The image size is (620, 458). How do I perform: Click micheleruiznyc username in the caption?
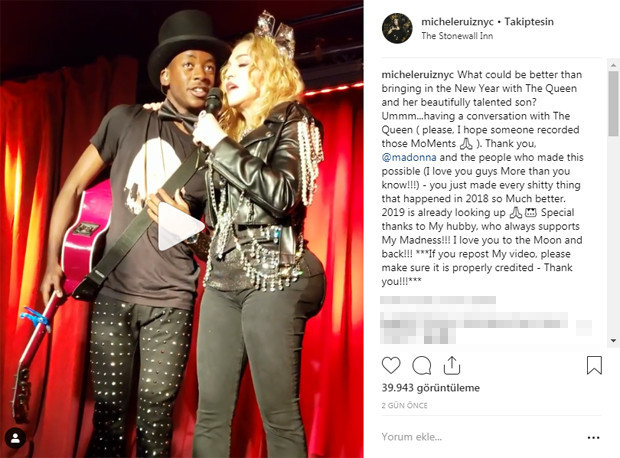(x=418, y=75)
